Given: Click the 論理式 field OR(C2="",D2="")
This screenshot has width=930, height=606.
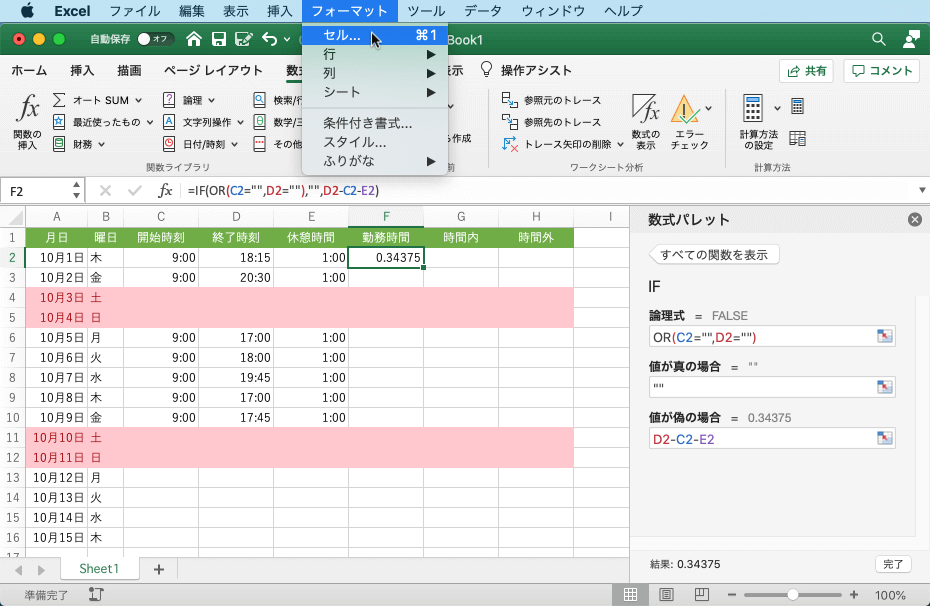Looking at the screenshot, I should point(762,337).
